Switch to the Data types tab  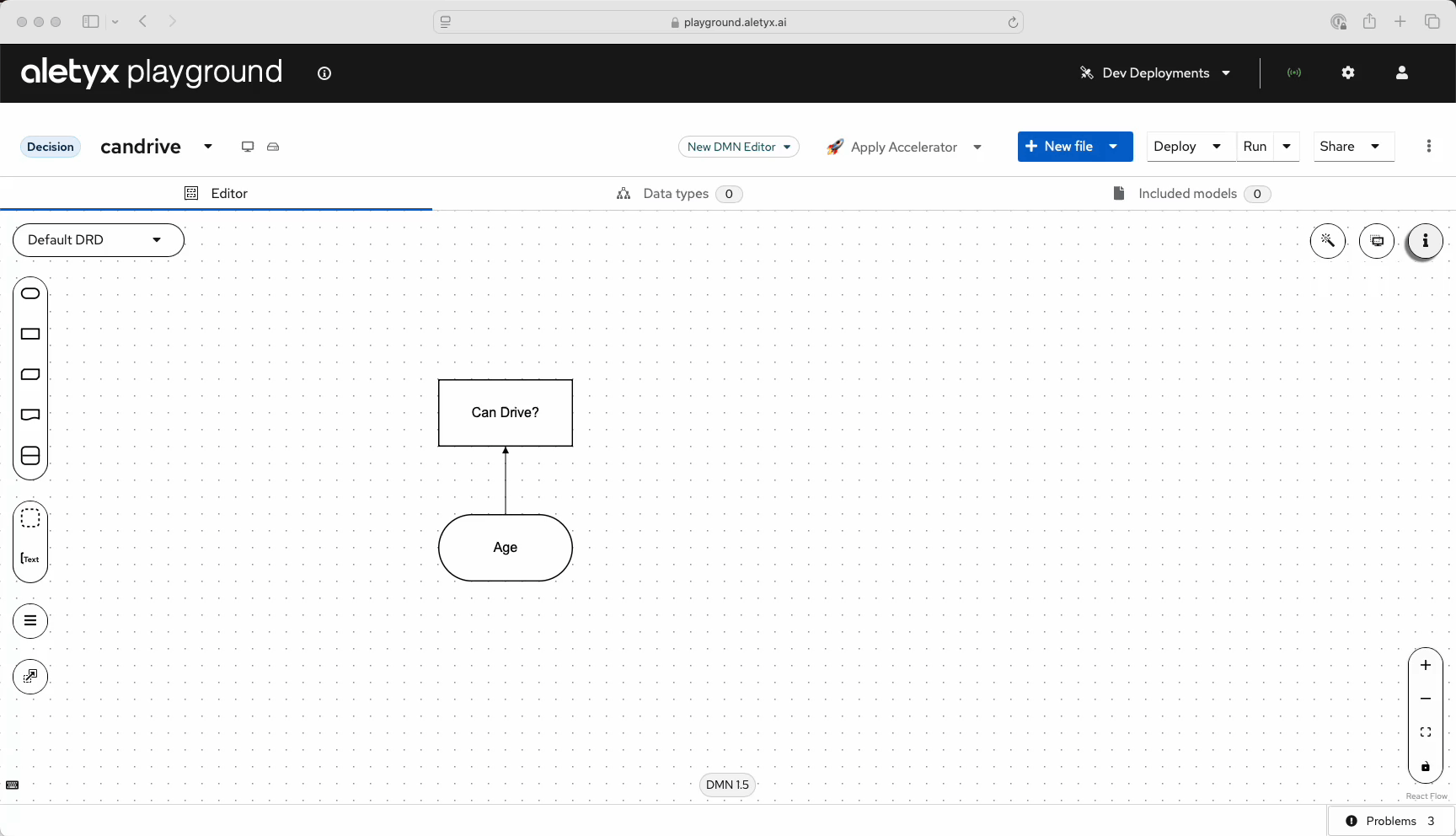pos(676,194)
